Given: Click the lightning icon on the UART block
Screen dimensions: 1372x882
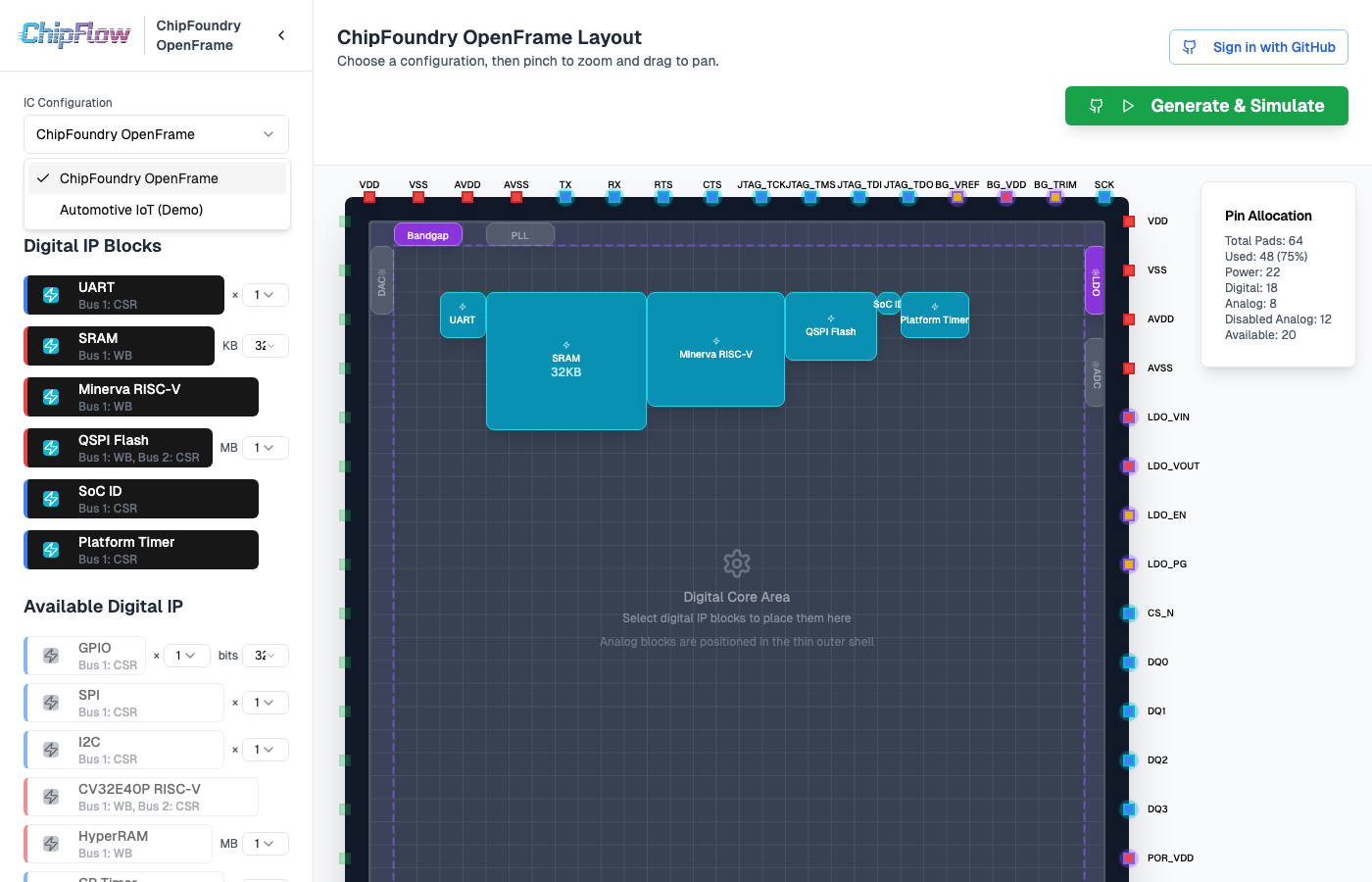Looking at the screenshot, I should [x=51, y=295].
